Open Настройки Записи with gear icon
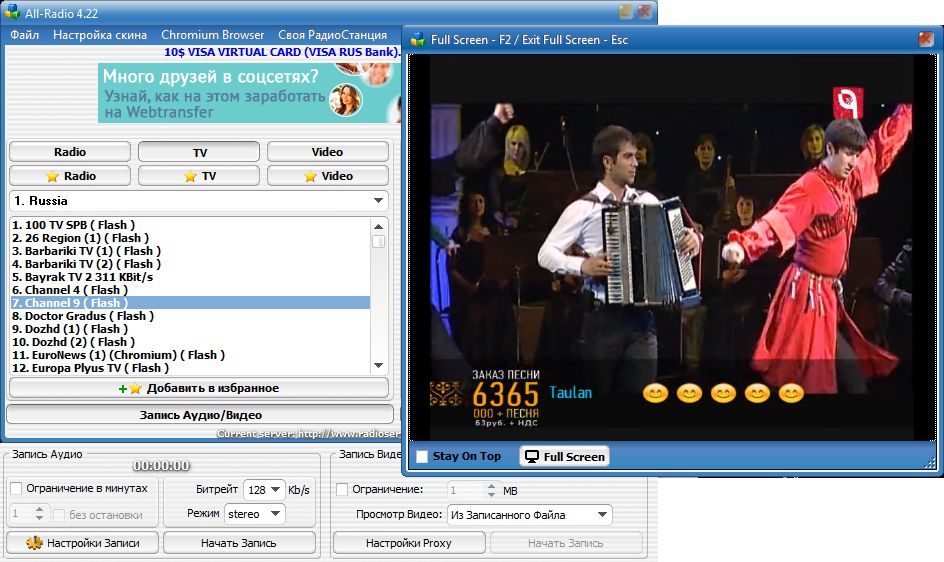This screenshot has width=944, height=562. [x=81, y=543]
